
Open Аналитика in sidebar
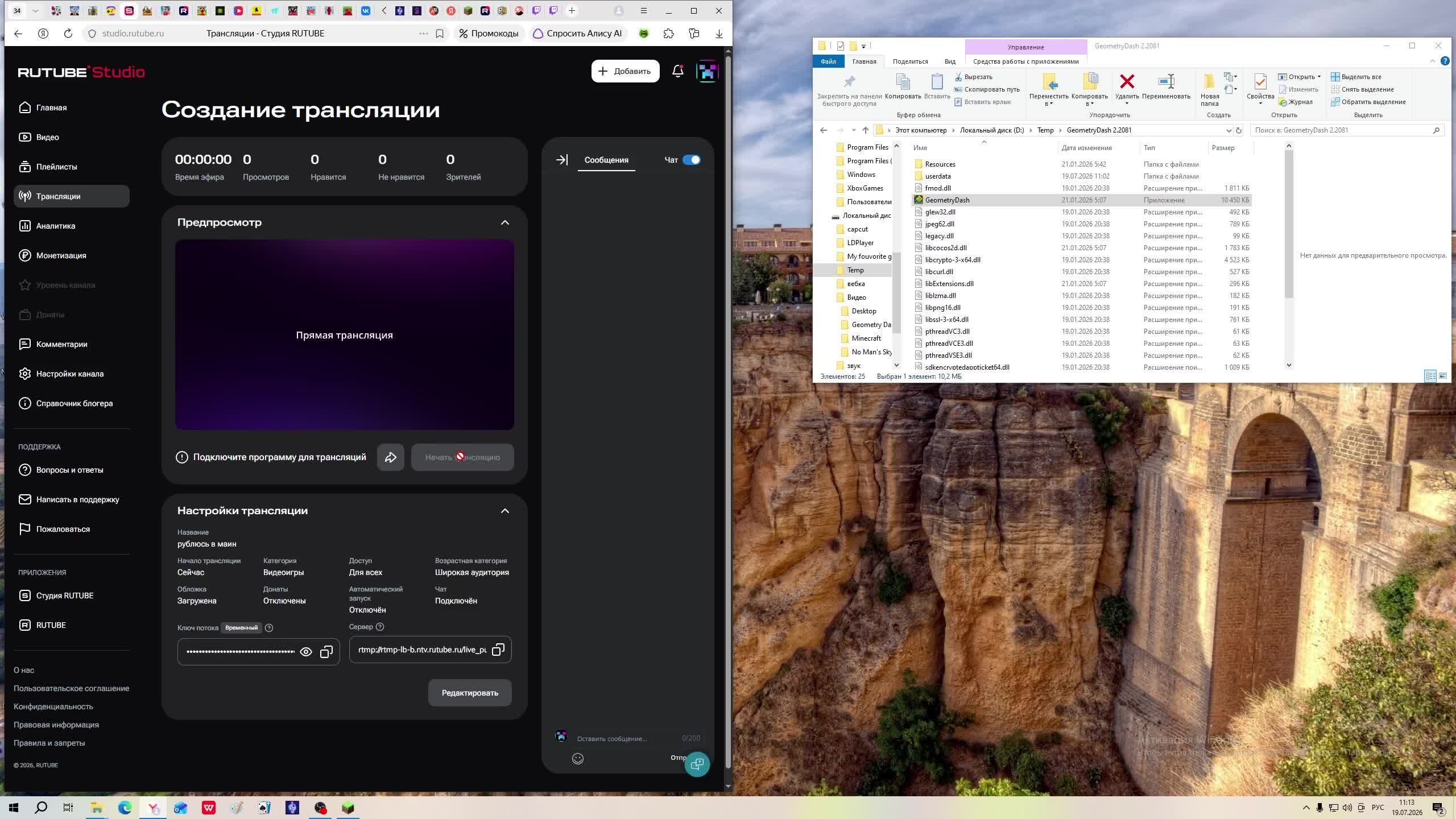pyautogui.click(x=72, y=226)
